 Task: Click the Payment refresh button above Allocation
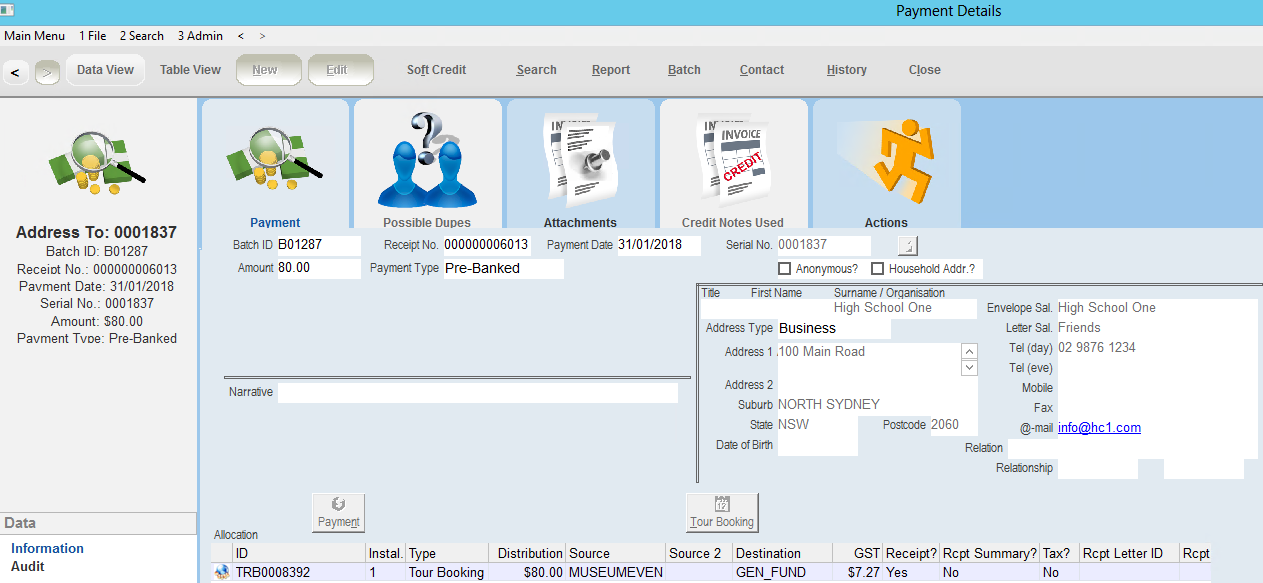coord(338,512)
